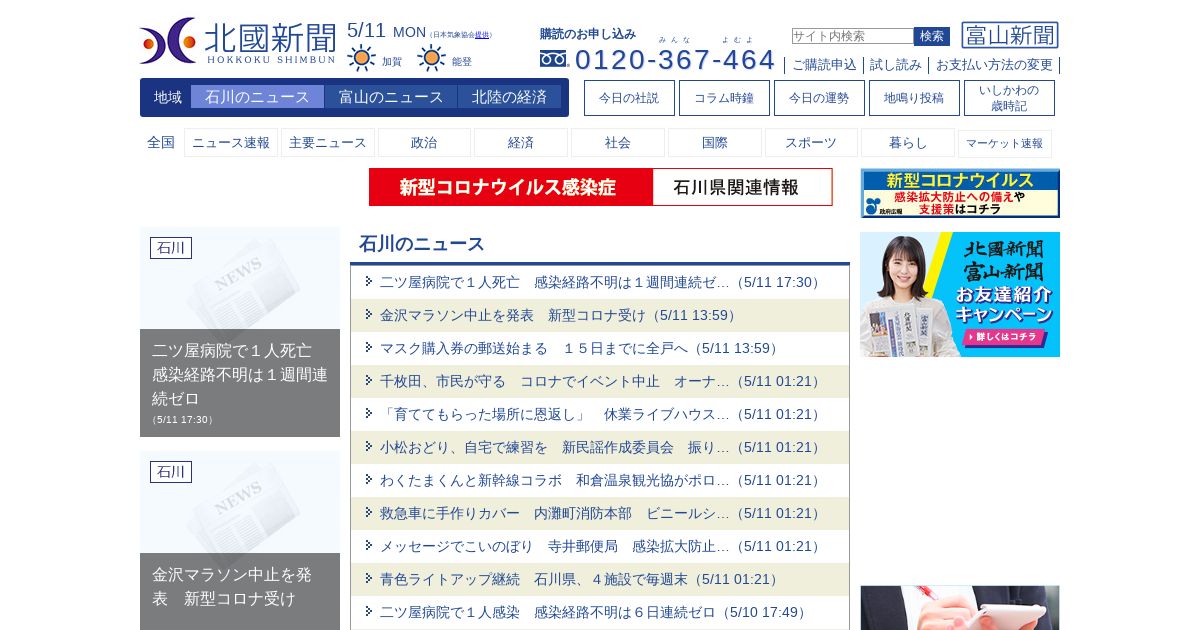Click the 新型コロナウイルス感染症 red banner
Viewport: 1200px width, 630px height.
click(x=511, y=187)
